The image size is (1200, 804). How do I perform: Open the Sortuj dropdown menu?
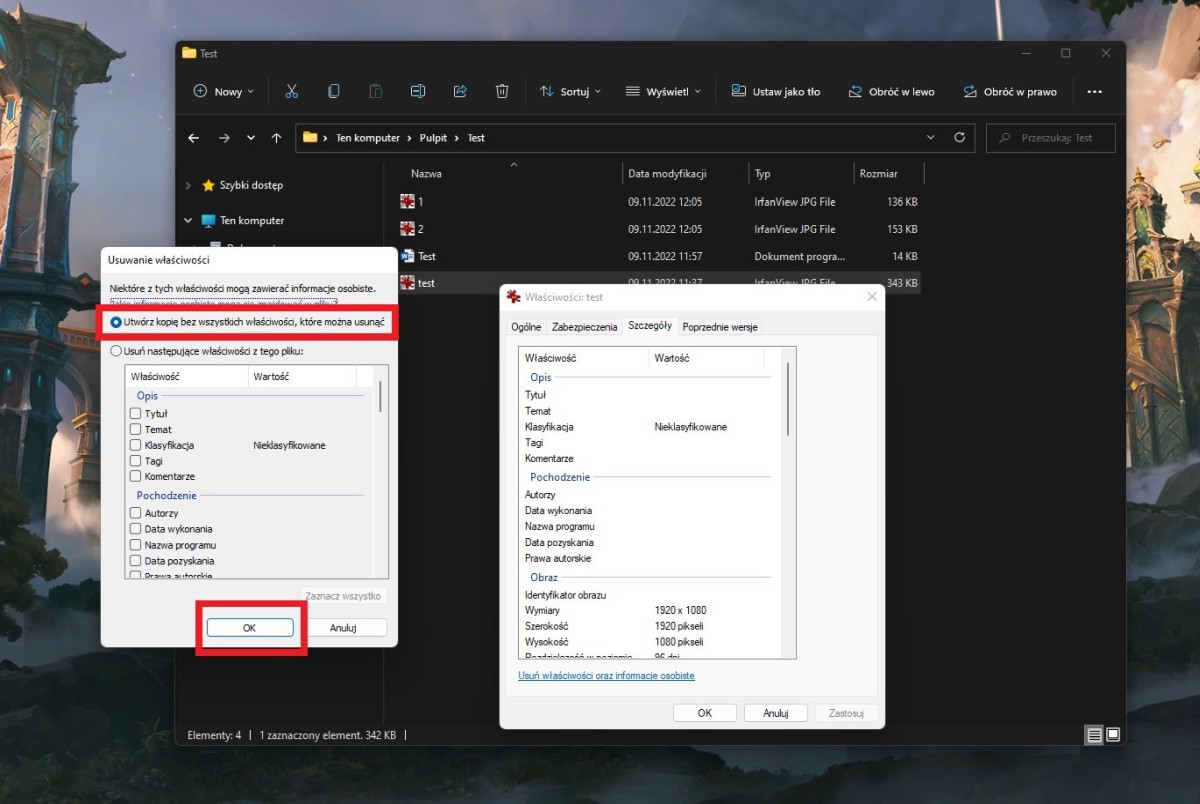tap(570, 91)
